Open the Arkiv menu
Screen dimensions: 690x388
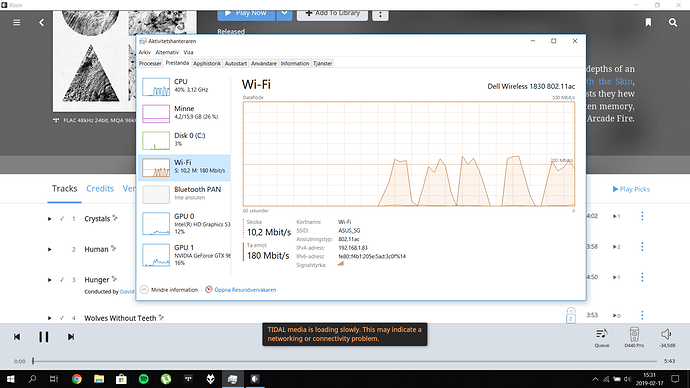coord(145,52)
